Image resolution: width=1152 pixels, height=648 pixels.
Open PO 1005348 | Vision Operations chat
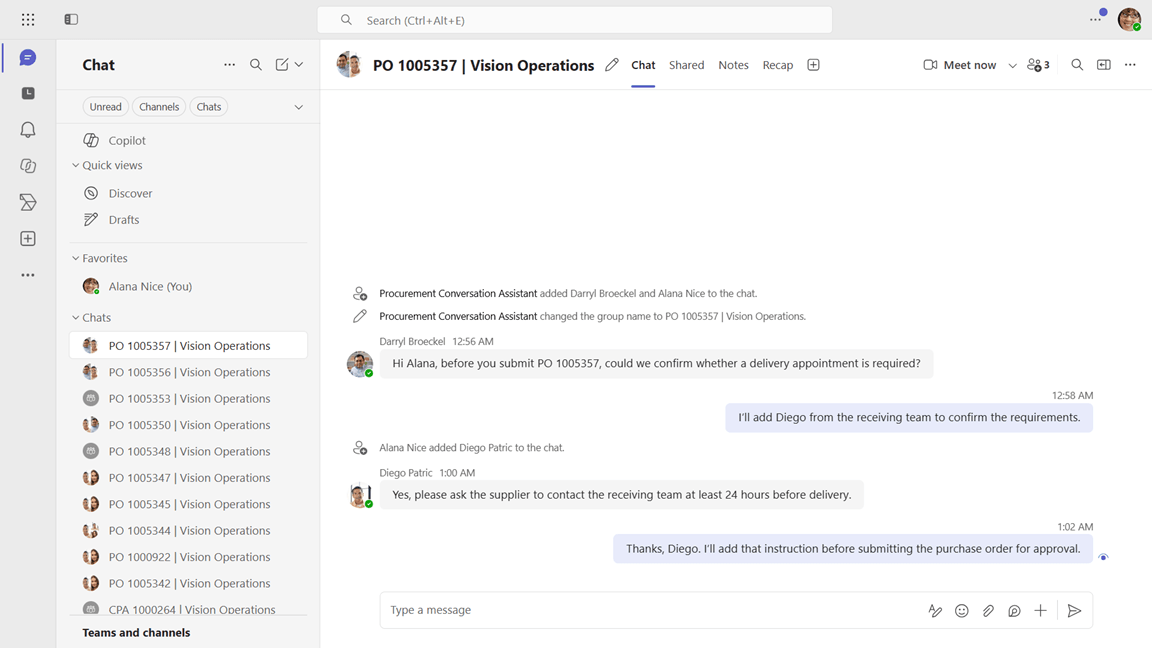188,451
